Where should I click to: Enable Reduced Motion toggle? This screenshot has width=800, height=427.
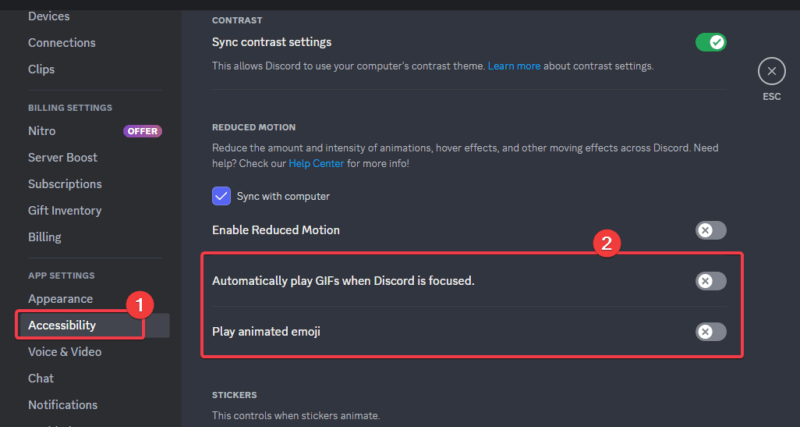[x=711, y=230]
